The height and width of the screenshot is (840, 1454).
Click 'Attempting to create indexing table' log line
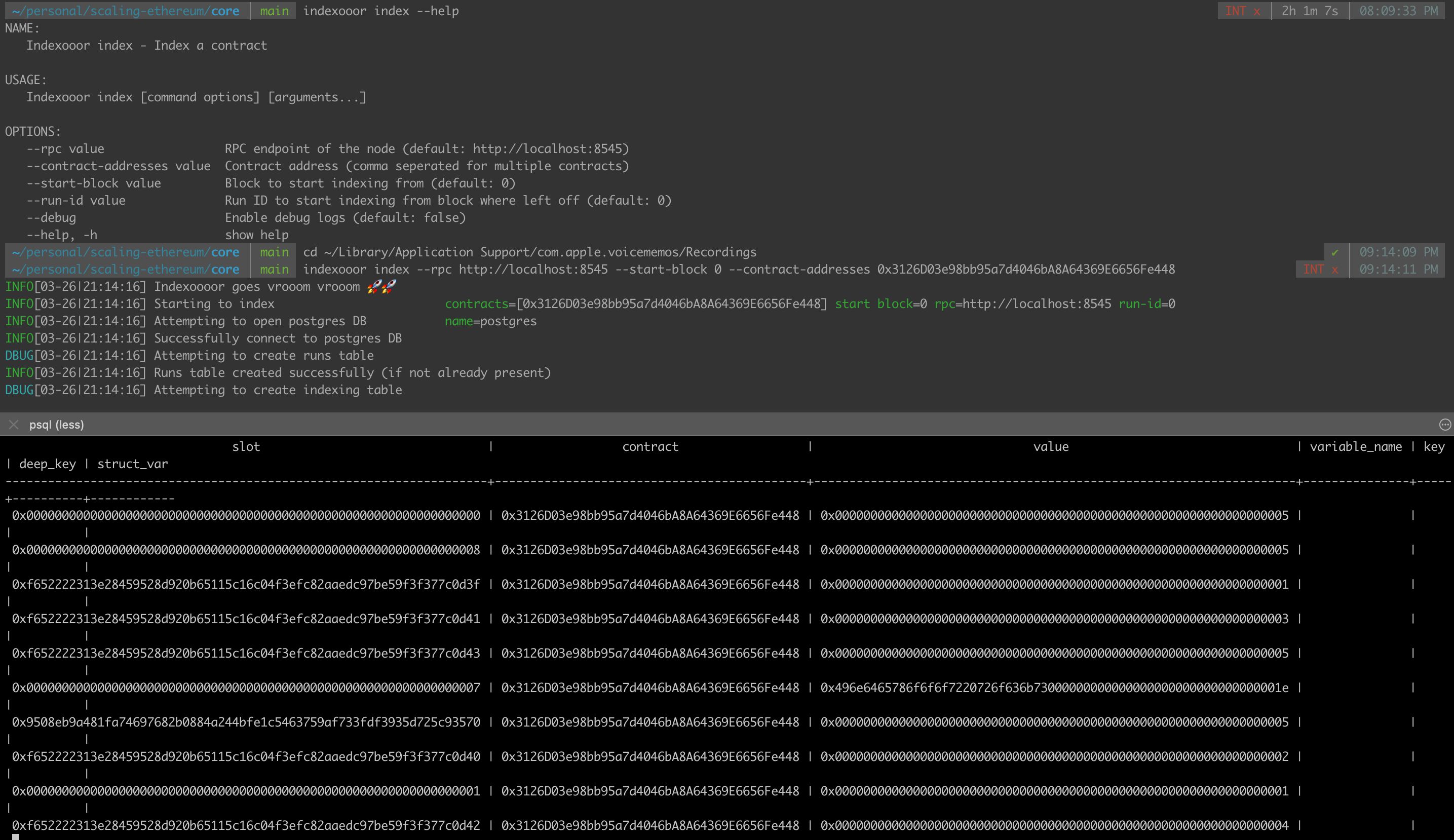pyautogui.click(x=204, y=390)
